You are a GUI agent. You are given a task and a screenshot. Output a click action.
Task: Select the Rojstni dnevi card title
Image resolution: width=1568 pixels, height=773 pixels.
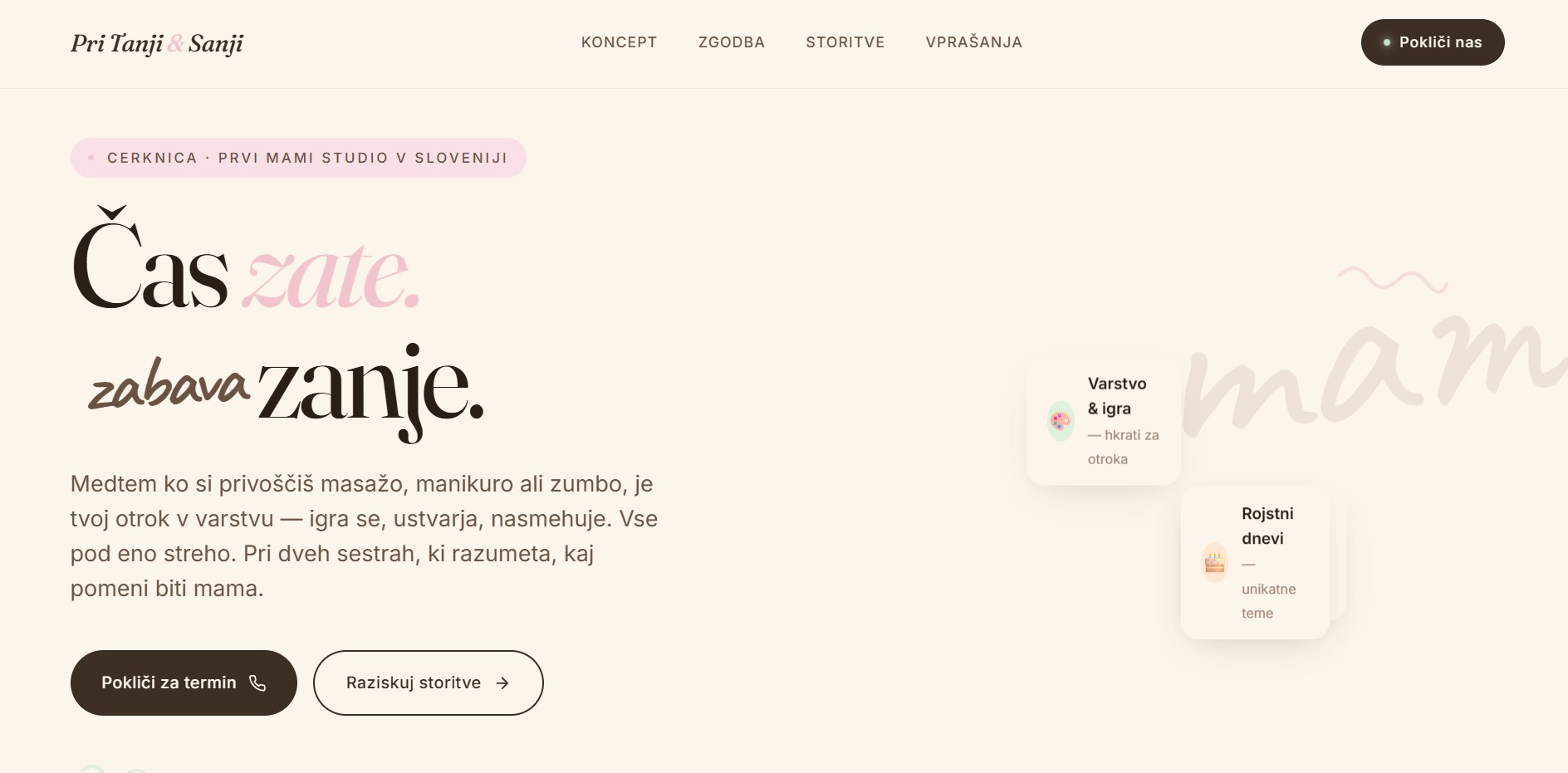coord(1267,526)
